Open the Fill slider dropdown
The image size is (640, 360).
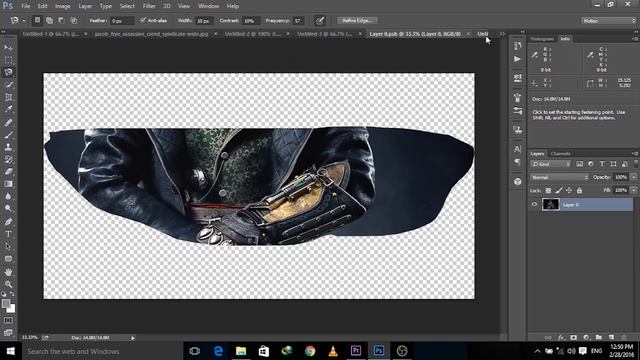click(633, 190)
